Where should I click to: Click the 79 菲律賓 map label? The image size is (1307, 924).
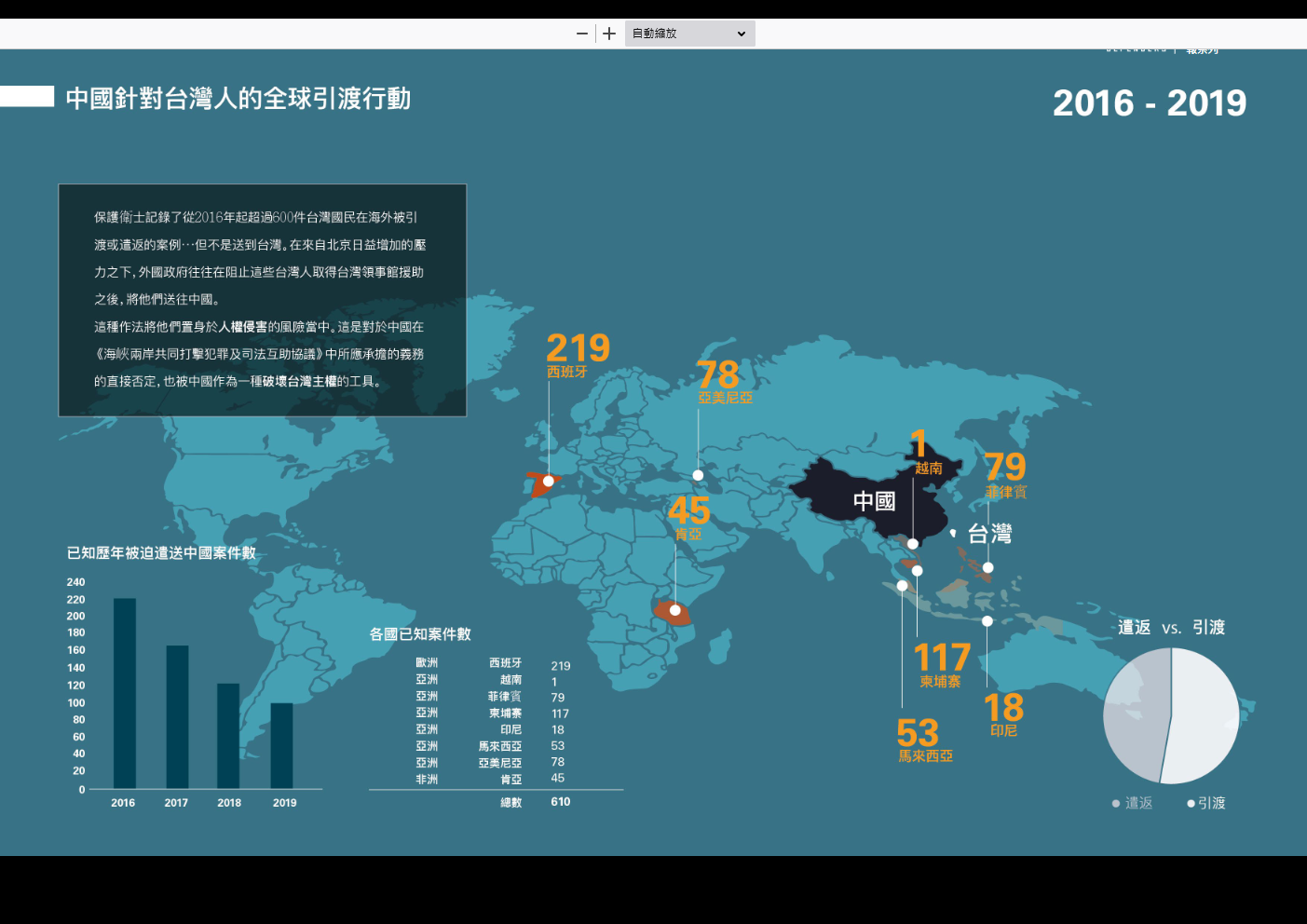1006,474
